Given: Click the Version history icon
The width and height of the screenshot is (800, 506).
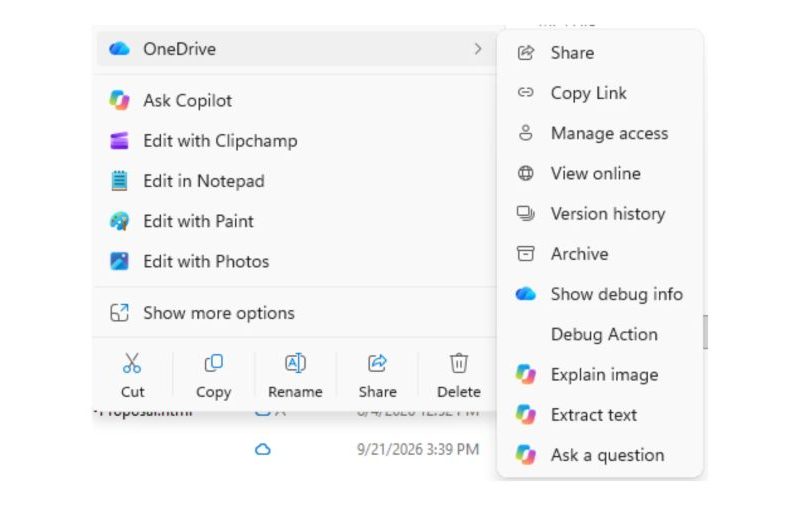Looking at the screenshot, I should pos(526,213).
